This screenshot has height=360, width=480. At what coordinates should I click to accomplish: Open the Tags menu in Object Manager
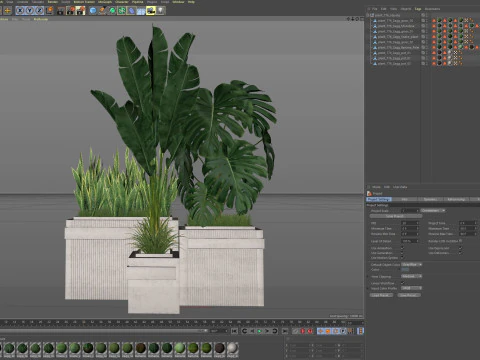(418, 9)
